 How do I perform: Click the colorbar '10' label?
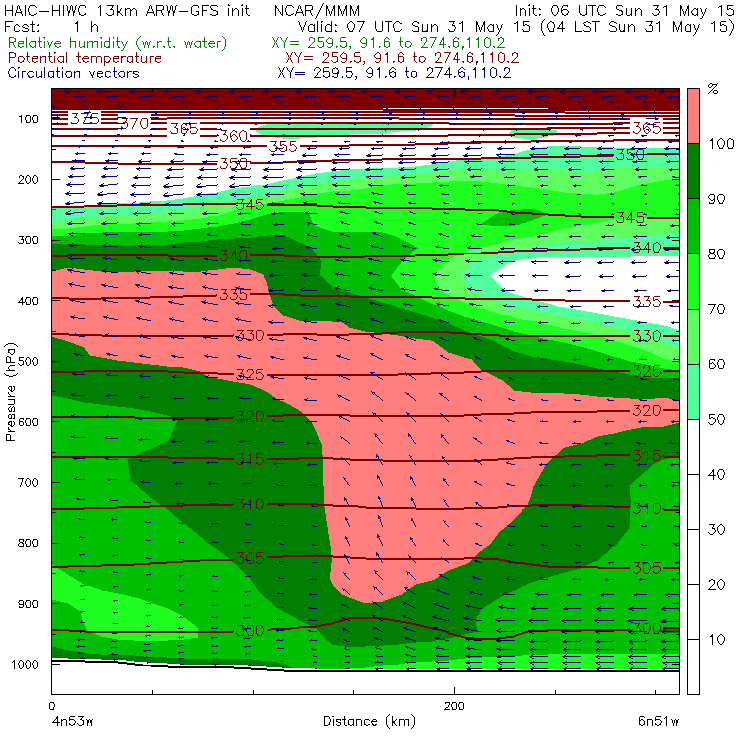716,639
